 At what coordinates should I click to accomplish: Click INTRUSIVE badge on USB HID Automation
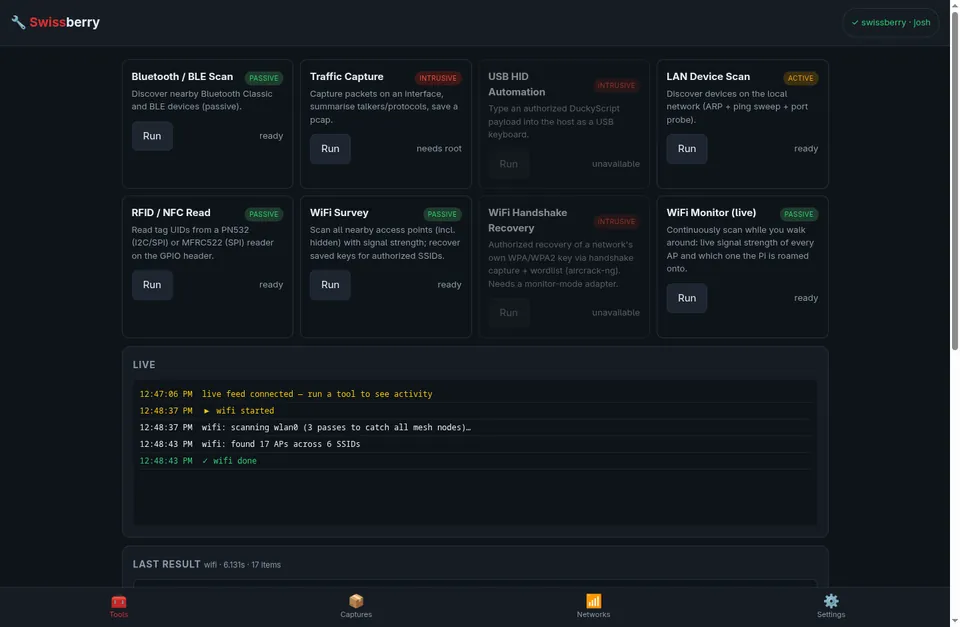[616, 85]
